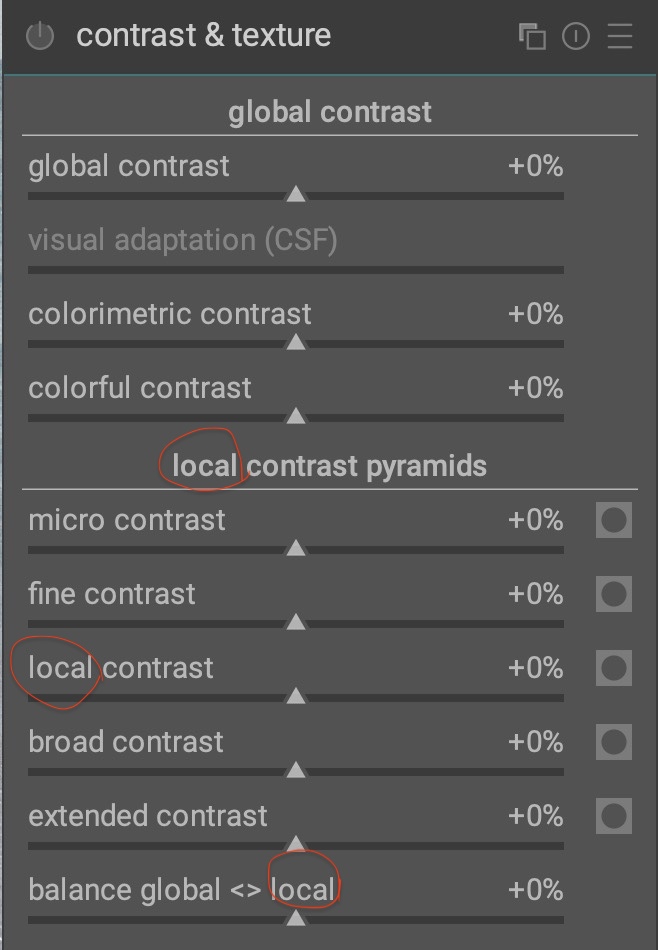Viewport: 658px width, 950px height.
Task: Collapse the local contrast pyramids section
Action: [330, 466]
